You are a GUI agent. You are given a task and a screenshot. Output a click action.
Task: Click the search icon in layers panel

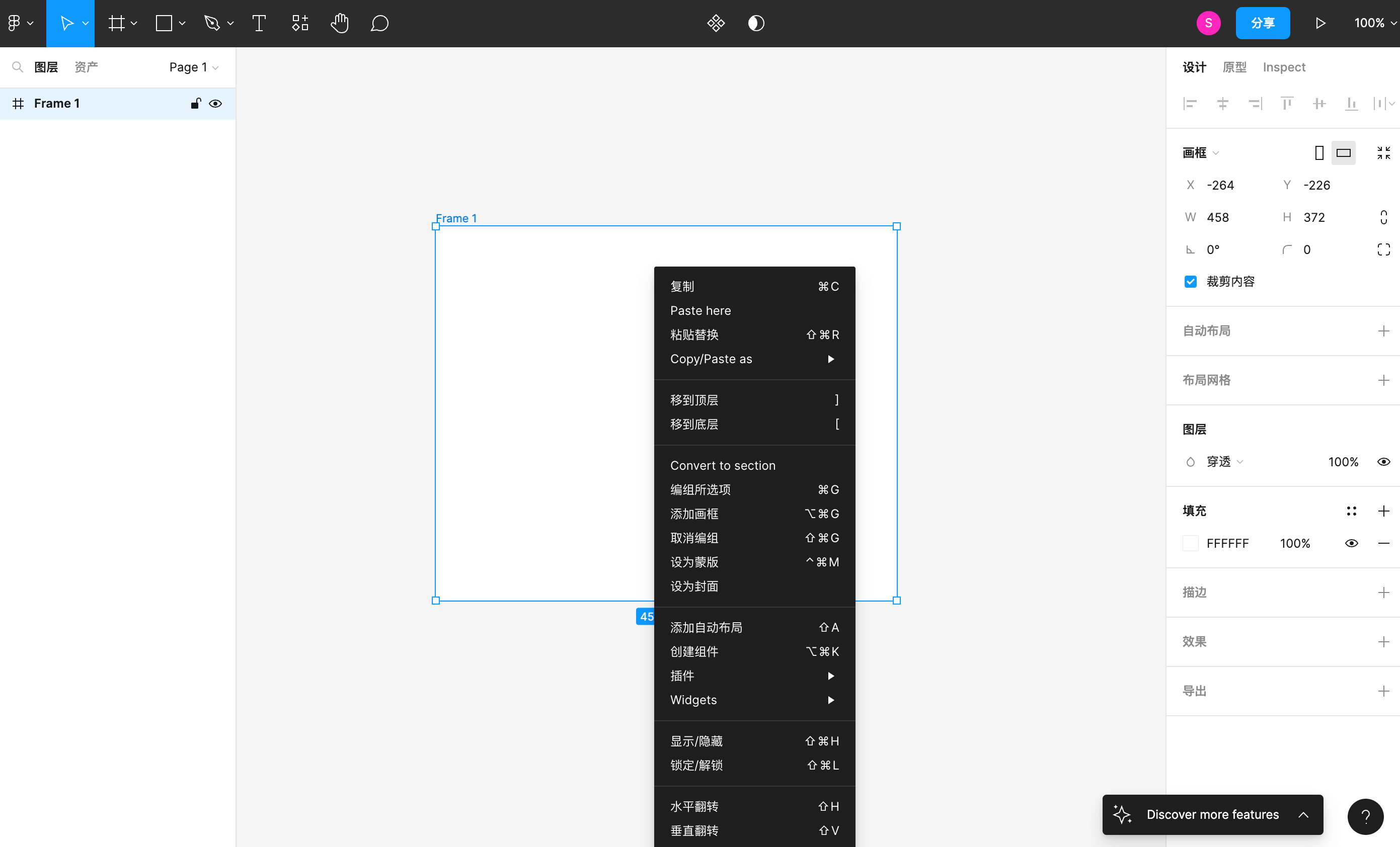18,67
